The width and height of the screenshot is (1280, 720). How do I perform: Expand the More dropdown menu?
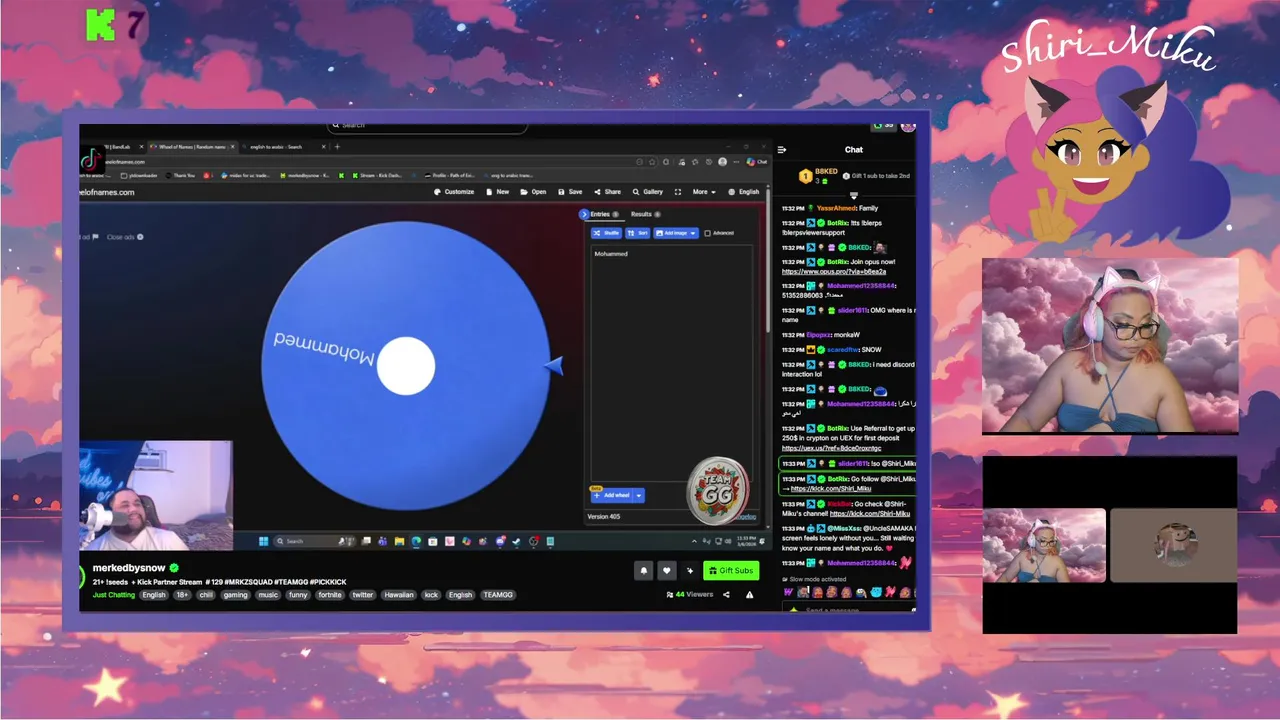tap(704, 192)
